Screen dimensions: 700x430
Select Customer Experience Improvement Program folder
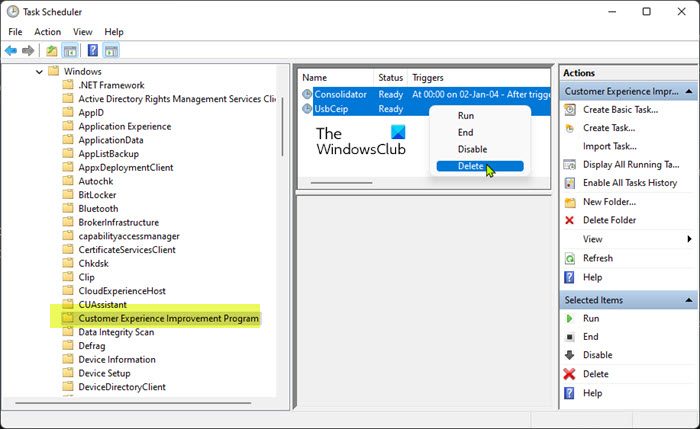[x=168, y=318]
